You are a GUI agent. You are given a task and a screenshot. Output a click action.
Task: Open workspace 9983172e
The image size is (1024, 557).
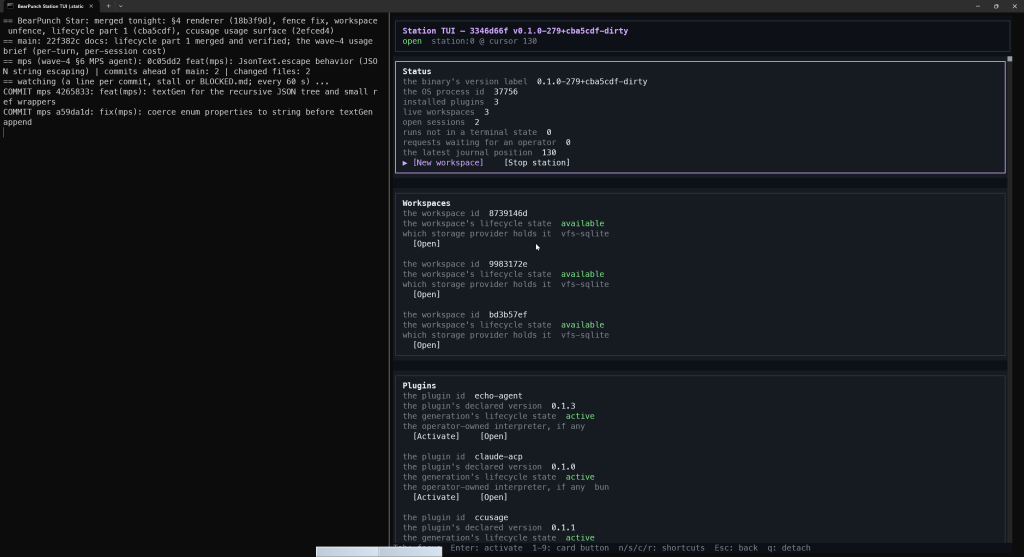coord(426,294)
